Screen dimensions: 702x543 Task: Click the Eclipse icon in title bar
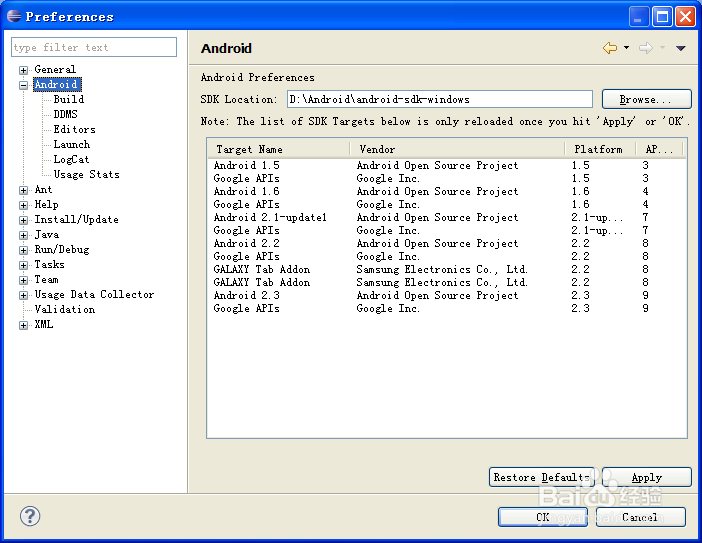pos(14,16)
